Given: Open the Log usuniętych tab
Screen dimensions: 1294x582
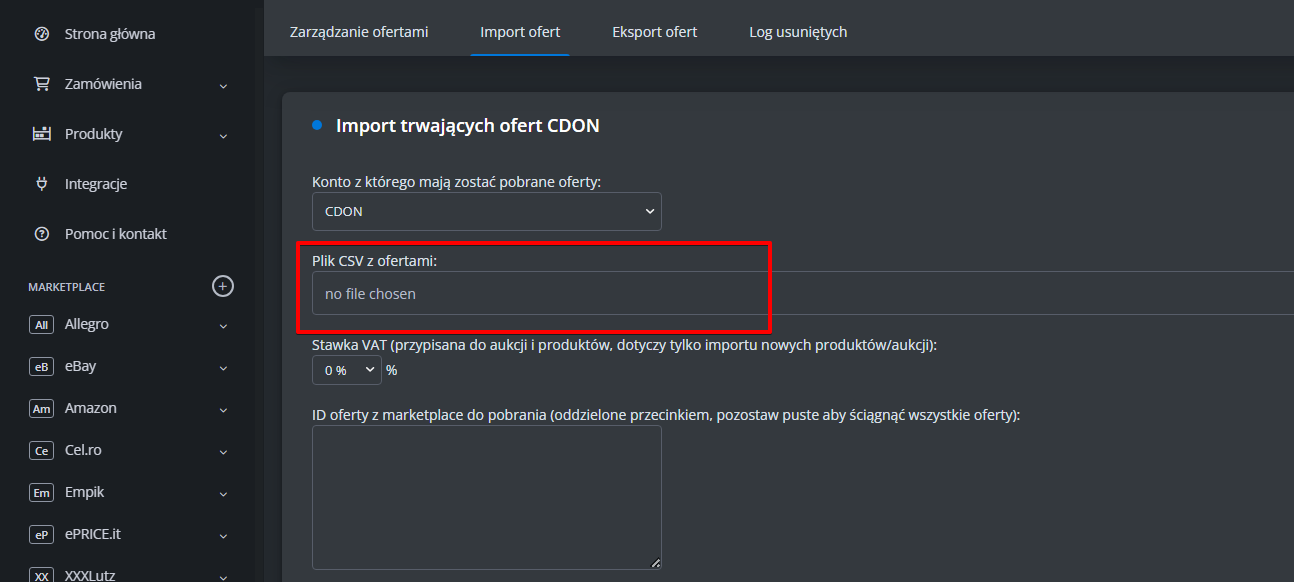Looking at the screenshot, I should point(798,32).
